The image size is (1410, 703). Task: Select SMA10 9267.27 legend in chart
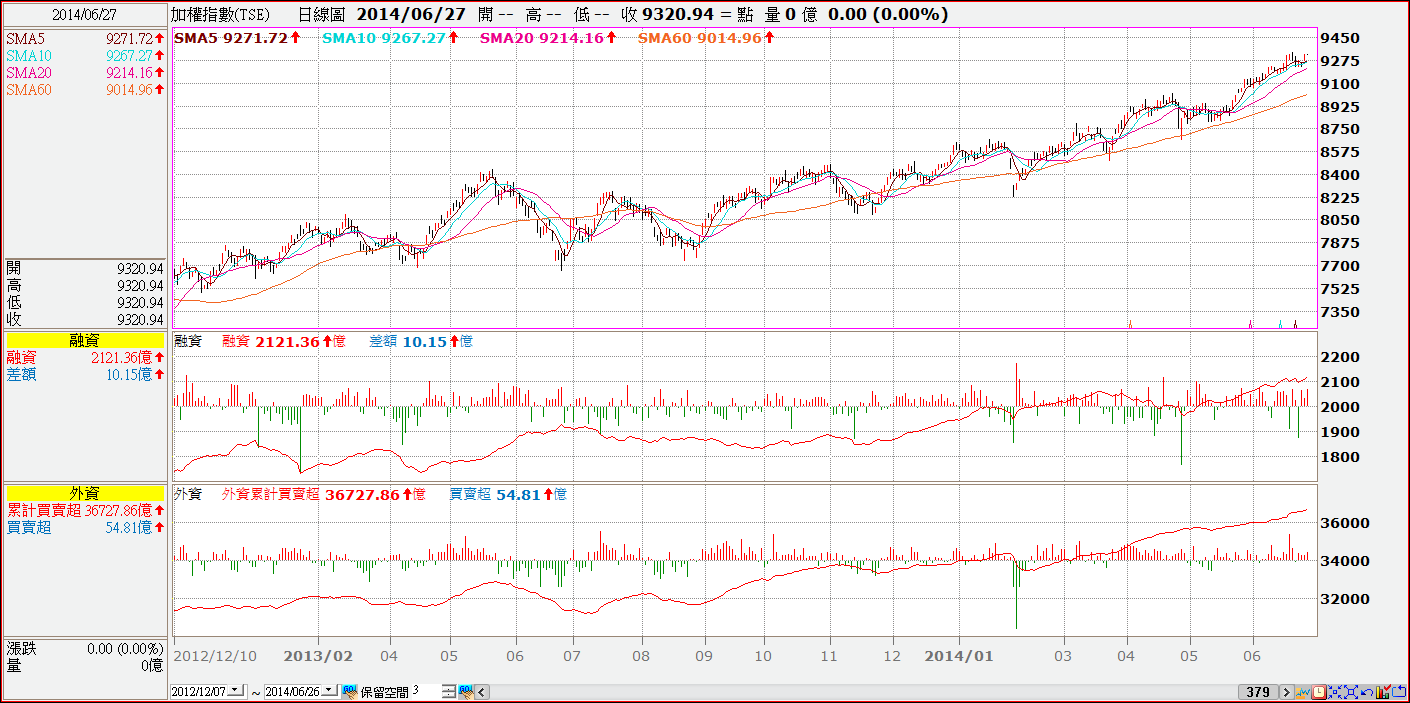coord(390,38)
